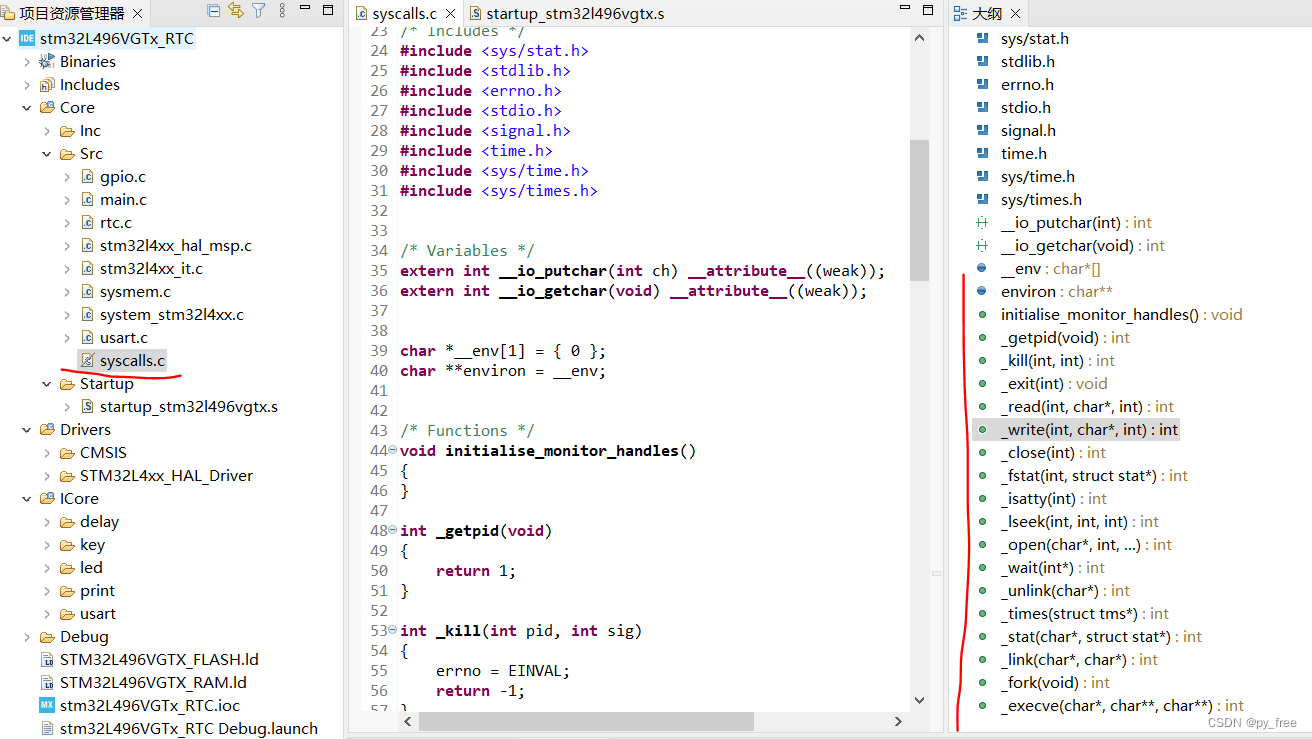The height and width of the screenshot is (739, 1312).
Task: Expand the STM32L4xx_HAL_Driver folder
Action: [47, 476]
